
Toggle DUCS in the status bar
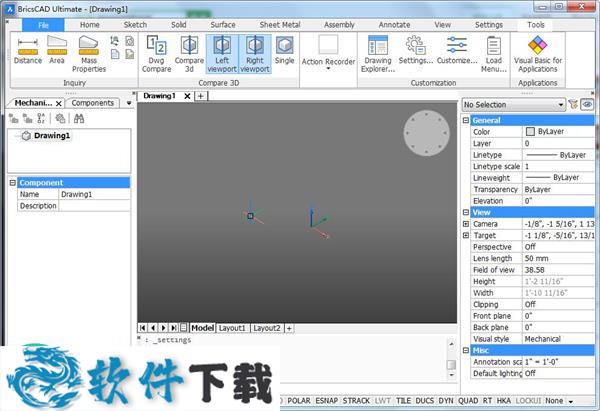(x=424, y=401)
